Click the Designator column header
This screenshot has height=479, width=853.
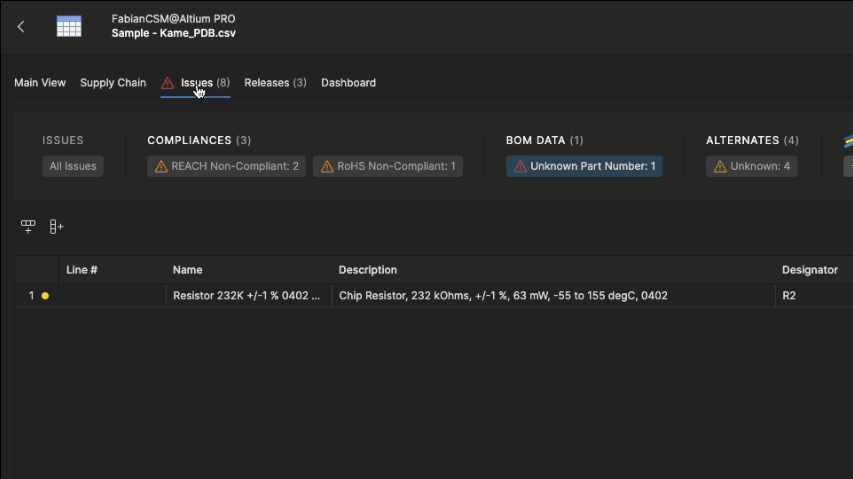809,270
